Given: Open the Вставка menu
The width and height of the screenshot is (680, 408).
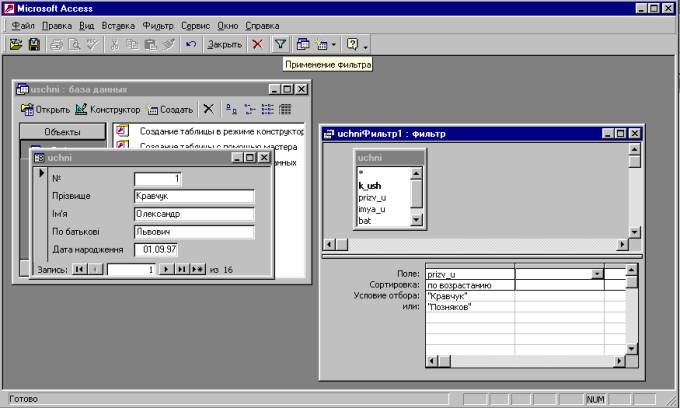Looking at the screenshot, I should [x=118, y=26].
